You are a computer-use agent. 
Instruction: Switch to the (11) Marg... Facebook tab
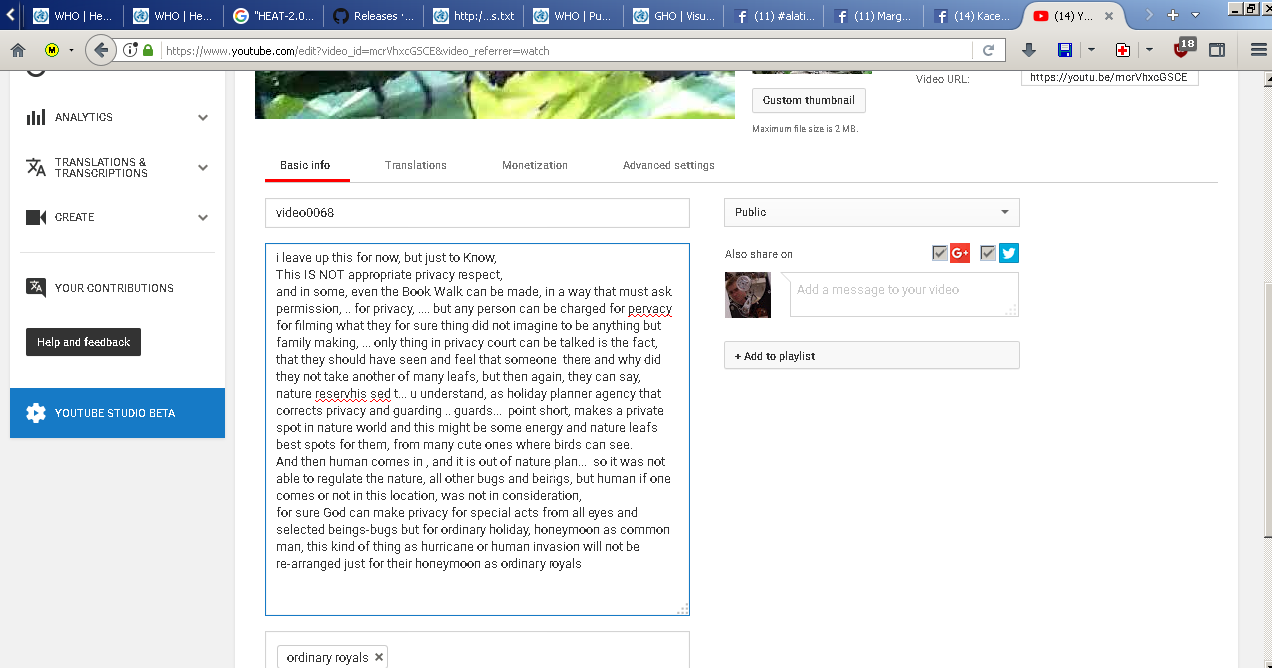point(872,16)
